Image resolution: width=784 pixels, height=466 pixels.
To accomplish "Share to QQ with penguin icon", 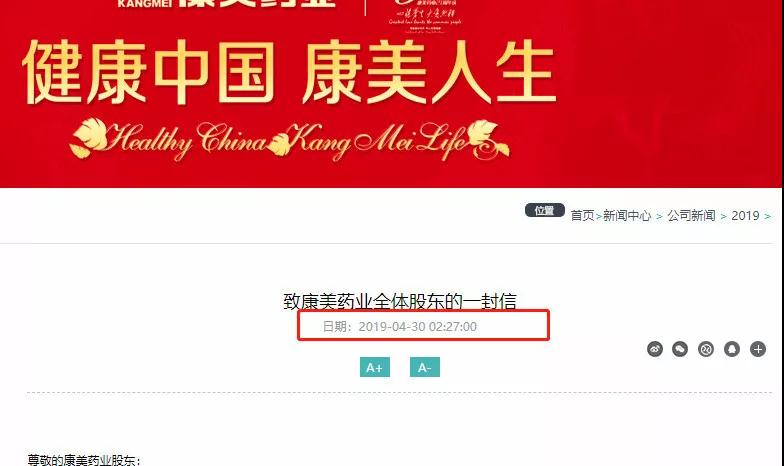I will click(732, 349).
